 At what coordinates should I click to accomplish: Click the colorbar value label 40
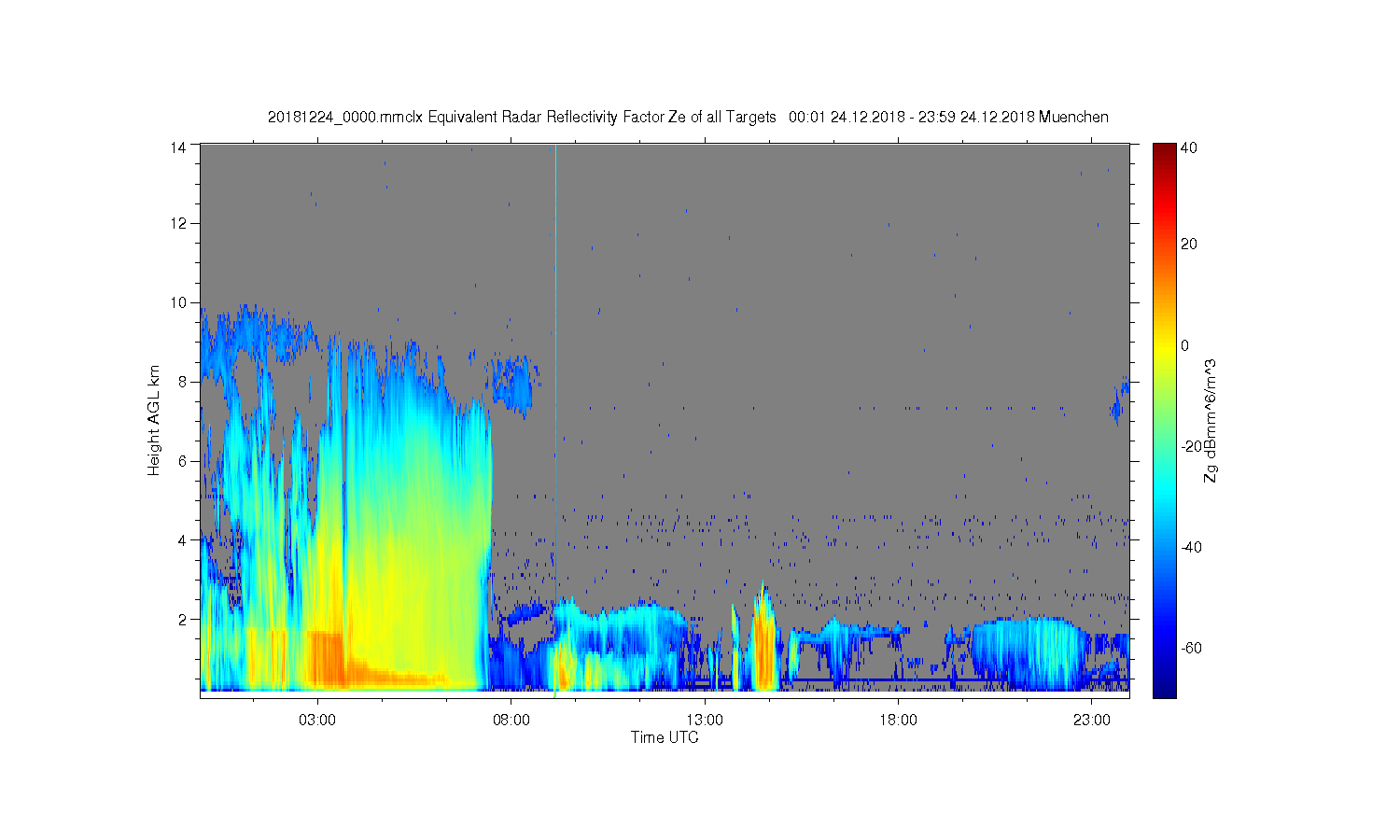tap(1189, 147)
